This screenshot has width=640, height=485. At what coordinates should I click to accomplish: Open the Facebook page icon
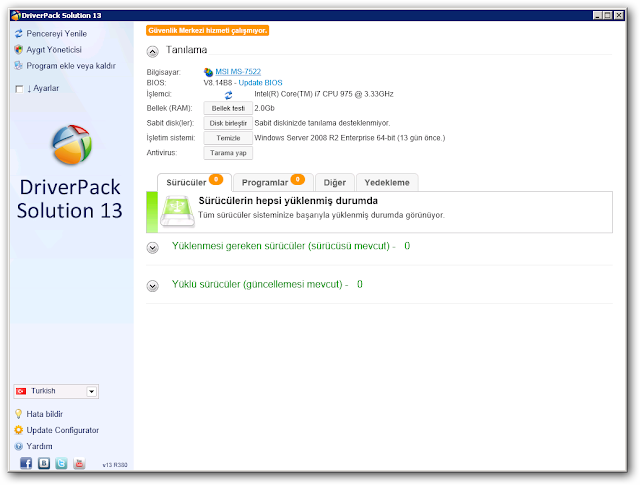coord(26,463)
